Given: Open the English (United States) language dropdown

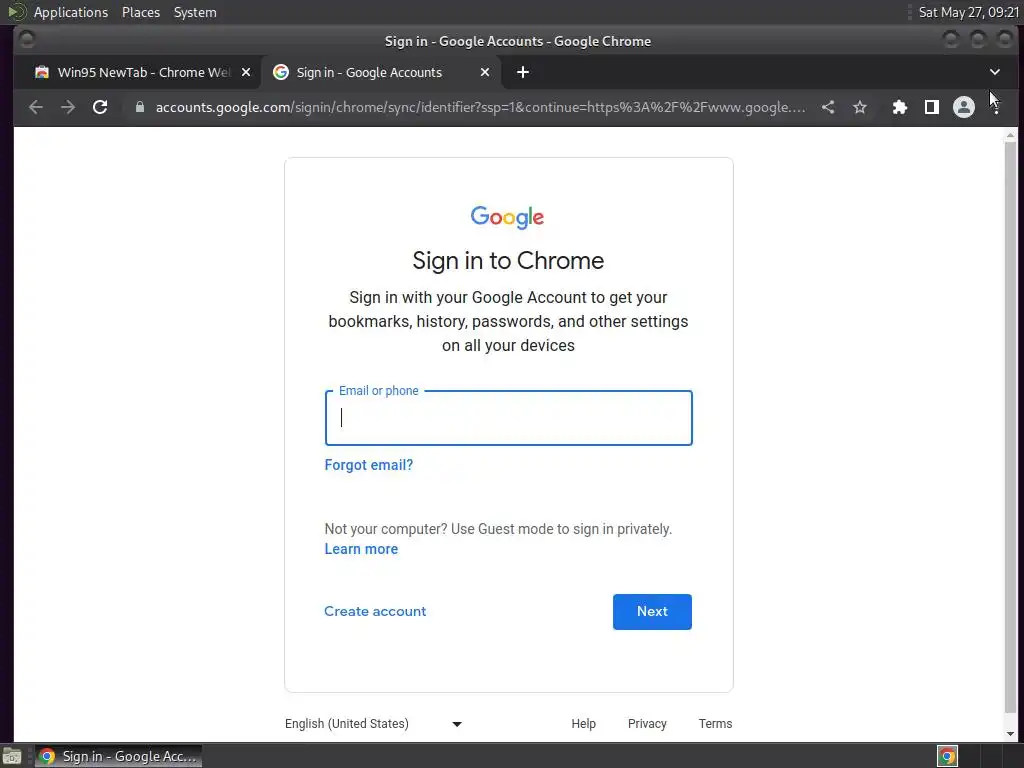Looking at the screenshot, I should pos(374,724).
